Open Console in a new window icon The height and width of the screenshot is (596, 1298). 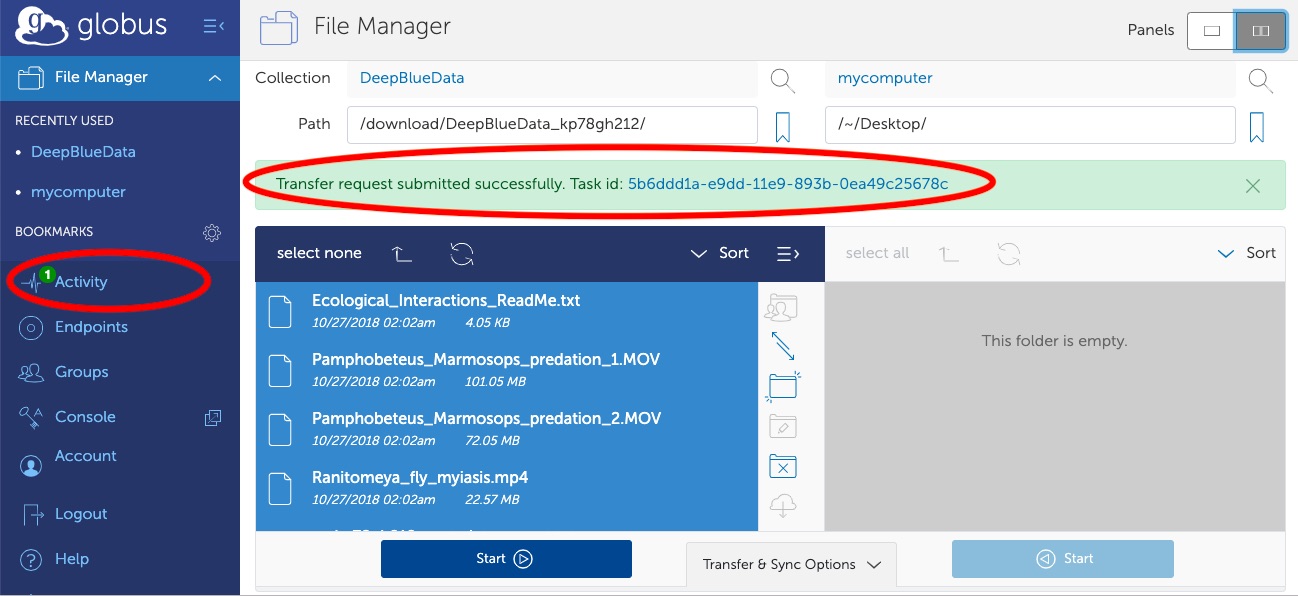pos(212,418)
